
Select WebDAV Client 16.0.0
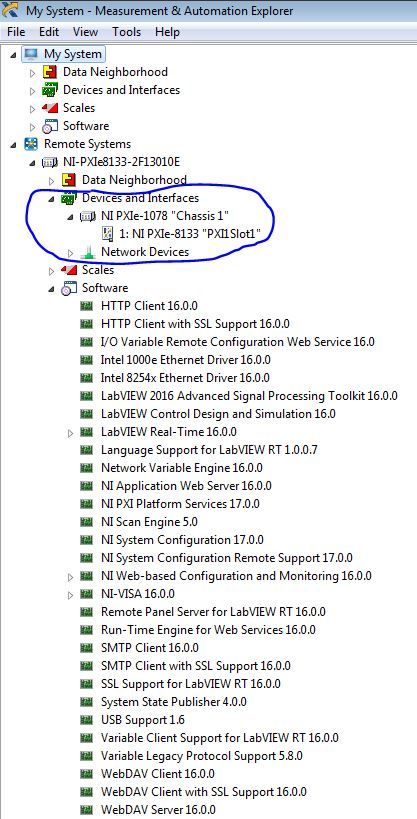[x=157, y=775]
